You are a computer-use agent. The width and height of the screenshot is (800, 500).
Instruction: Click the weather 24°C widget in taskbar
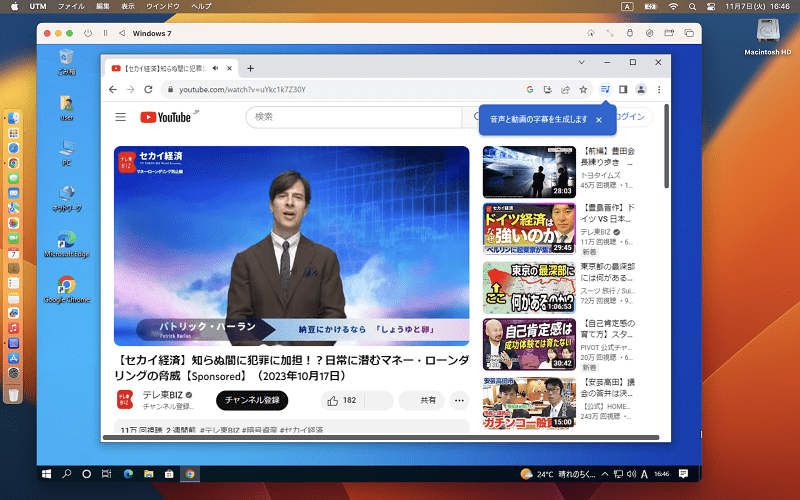[557, 474]
